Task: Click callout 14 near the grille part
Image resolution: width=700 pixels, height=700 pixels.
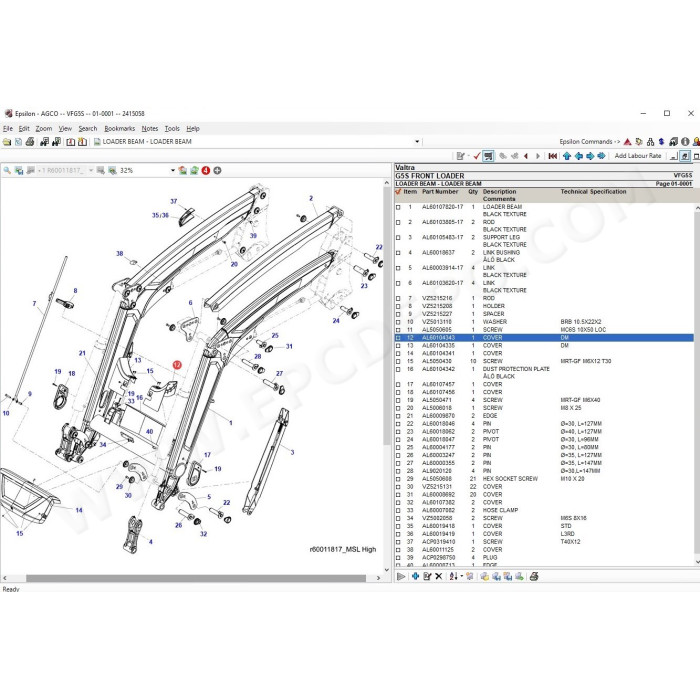Action: pyautogui.click(x=79, y=510)
